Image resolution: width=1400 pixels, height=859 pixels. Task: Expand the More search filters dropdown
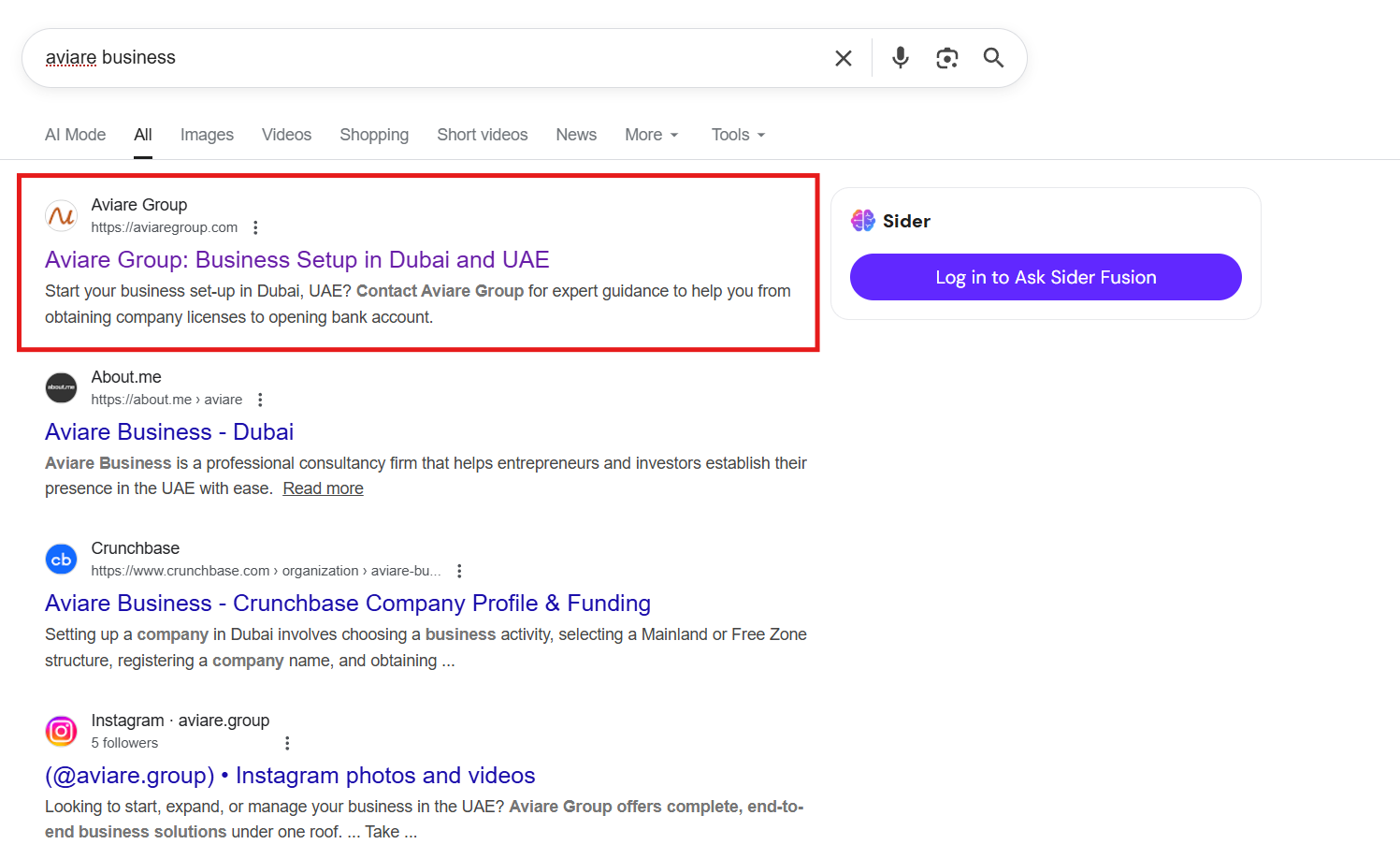click(651, 135)
